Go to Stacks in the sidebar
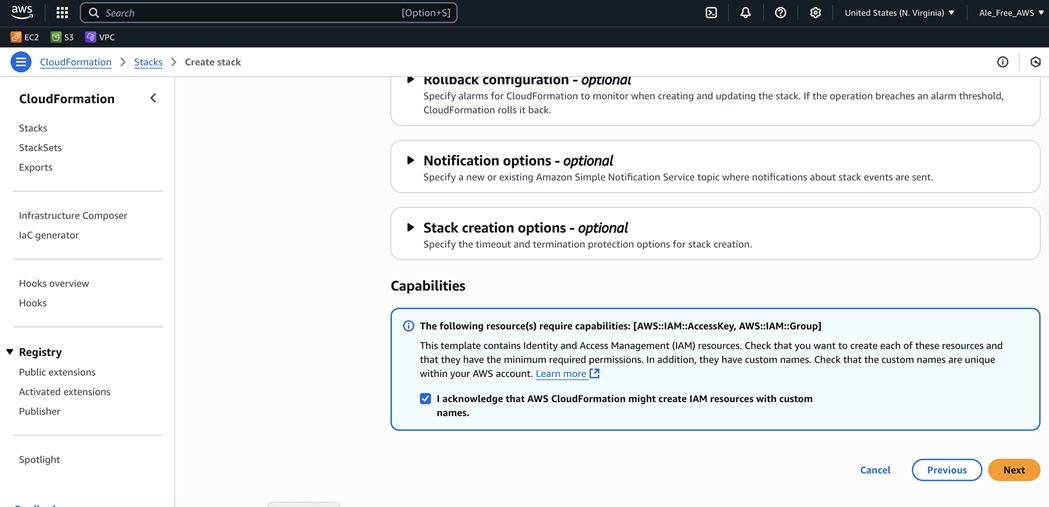 click(33, 128)
